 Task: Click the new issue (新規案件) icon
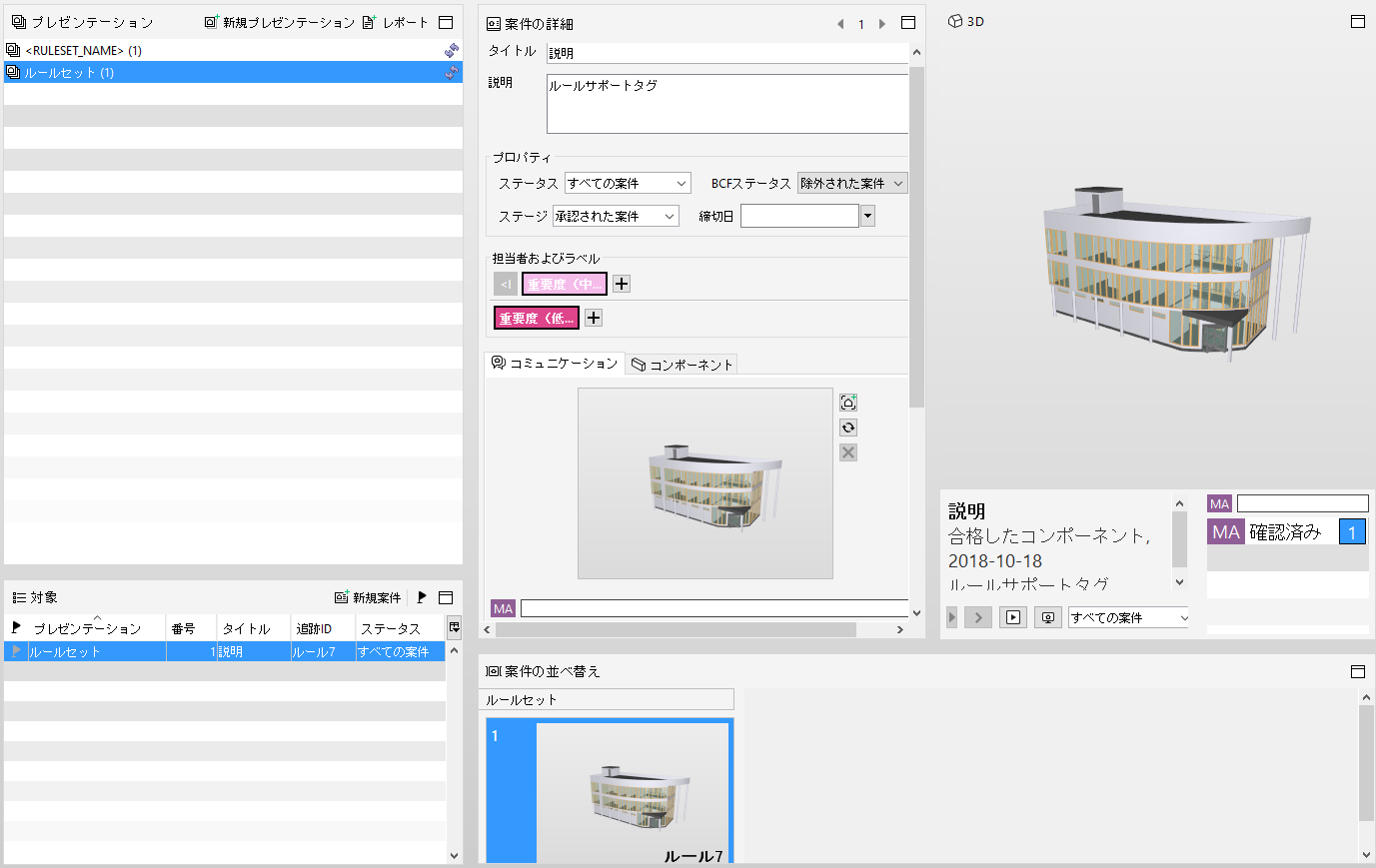tap(341, 597)
